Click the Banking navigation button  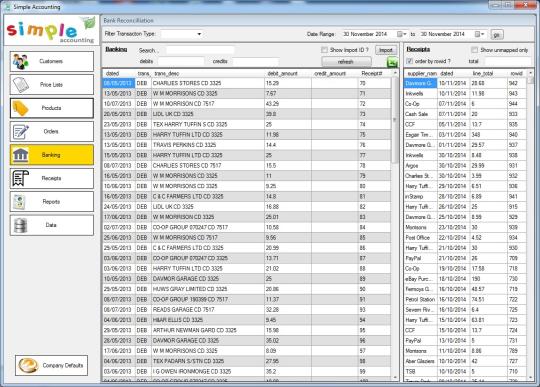[x=52, y=155]
